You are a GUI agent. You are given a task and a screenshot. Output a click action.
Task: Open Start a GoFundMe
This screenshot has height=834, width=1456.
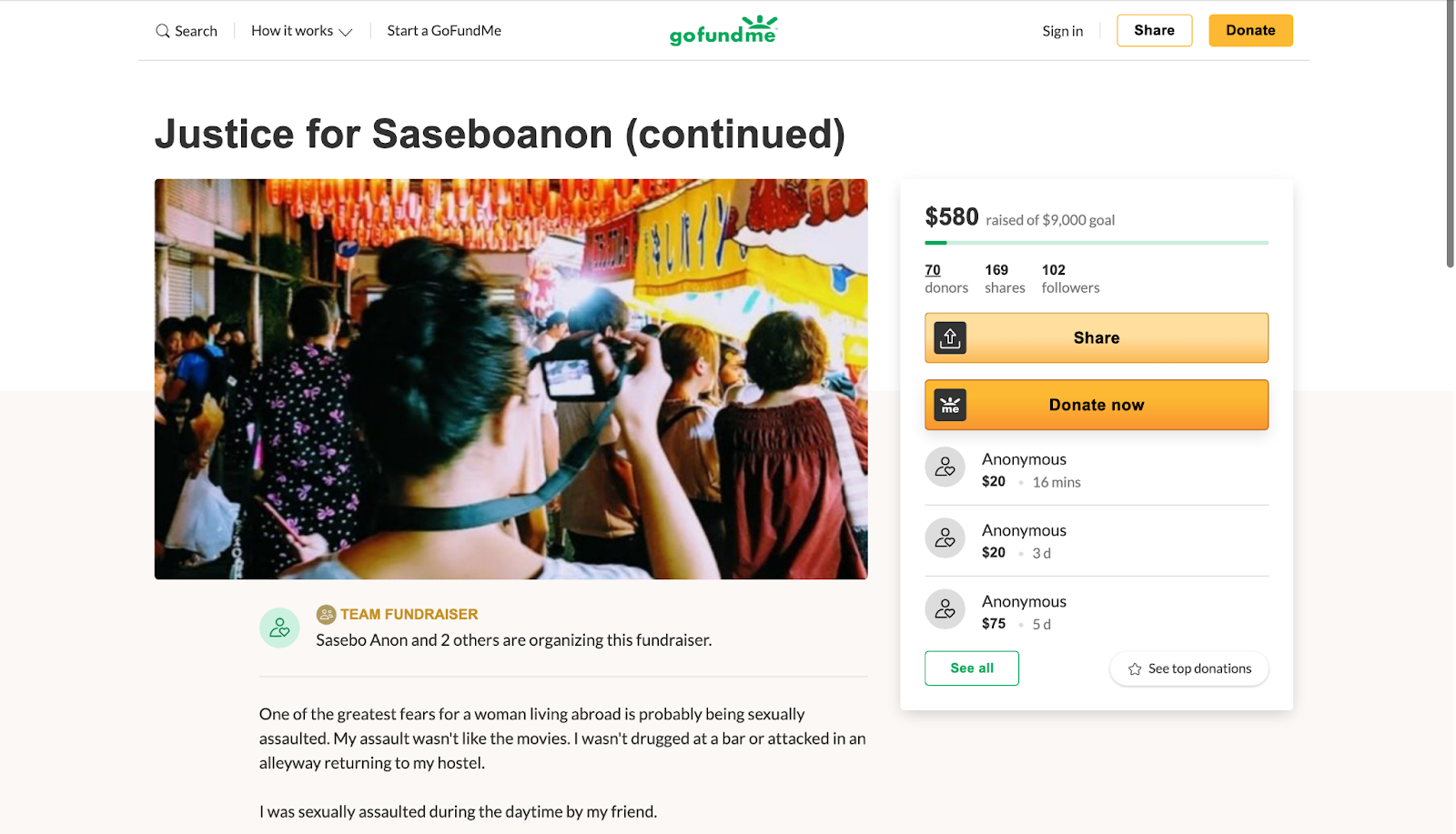coord(444,31)
